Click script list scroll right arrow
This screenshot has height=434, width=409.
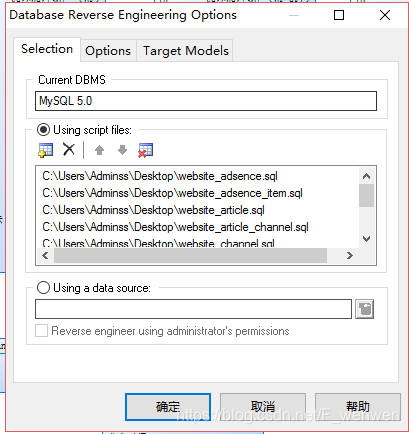click(350, 256)
